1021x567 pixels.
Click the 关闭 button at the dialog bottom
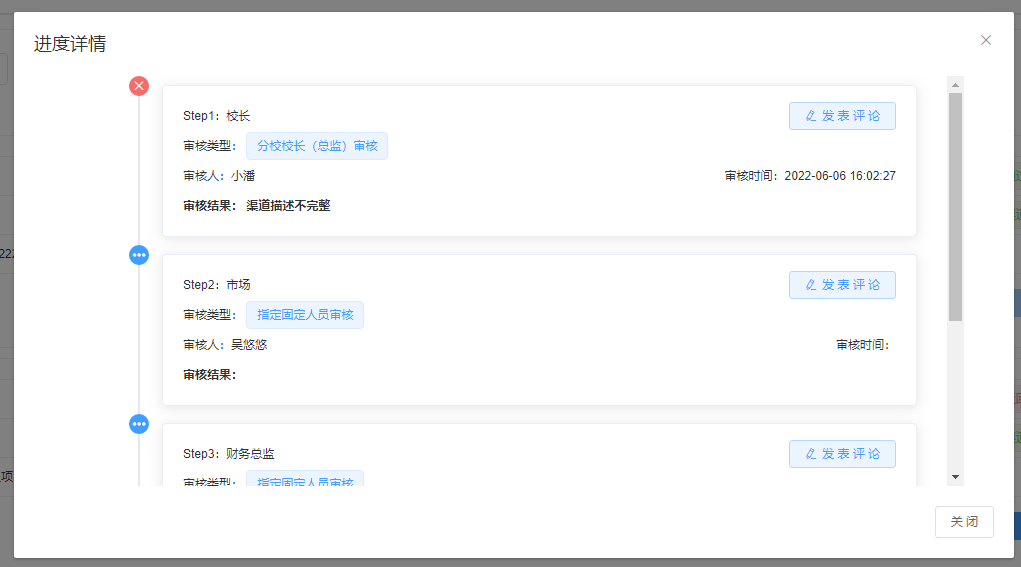[x=964, y=522]
